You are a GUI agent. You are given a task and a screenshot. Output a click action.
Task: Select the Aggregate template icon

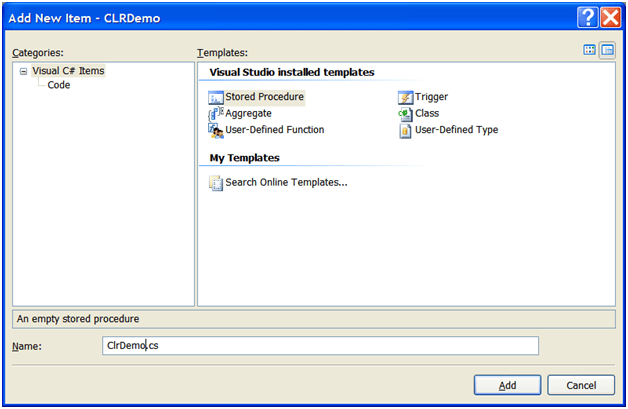[x=216, y=114]
